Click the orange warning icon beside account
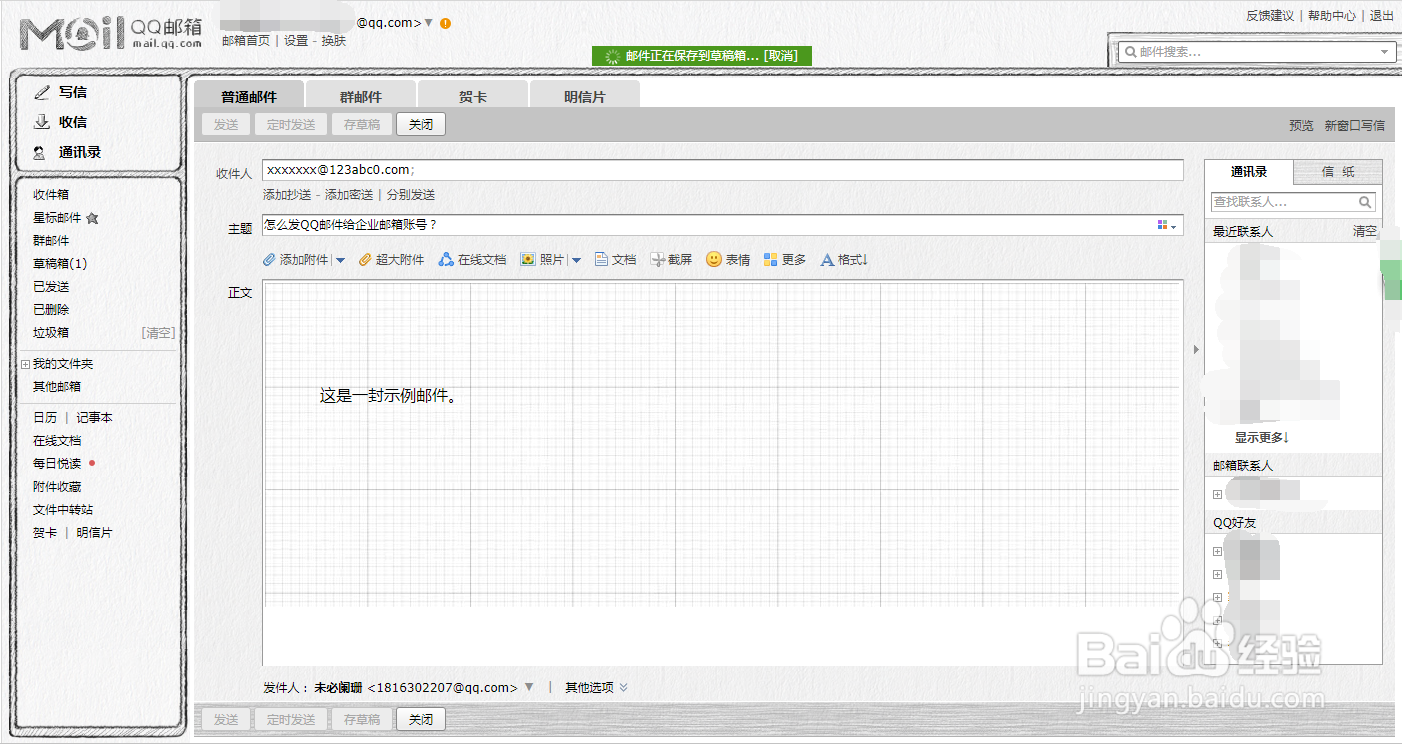The width and height of the screenshot is (1402, 747). tap(445, 23)
